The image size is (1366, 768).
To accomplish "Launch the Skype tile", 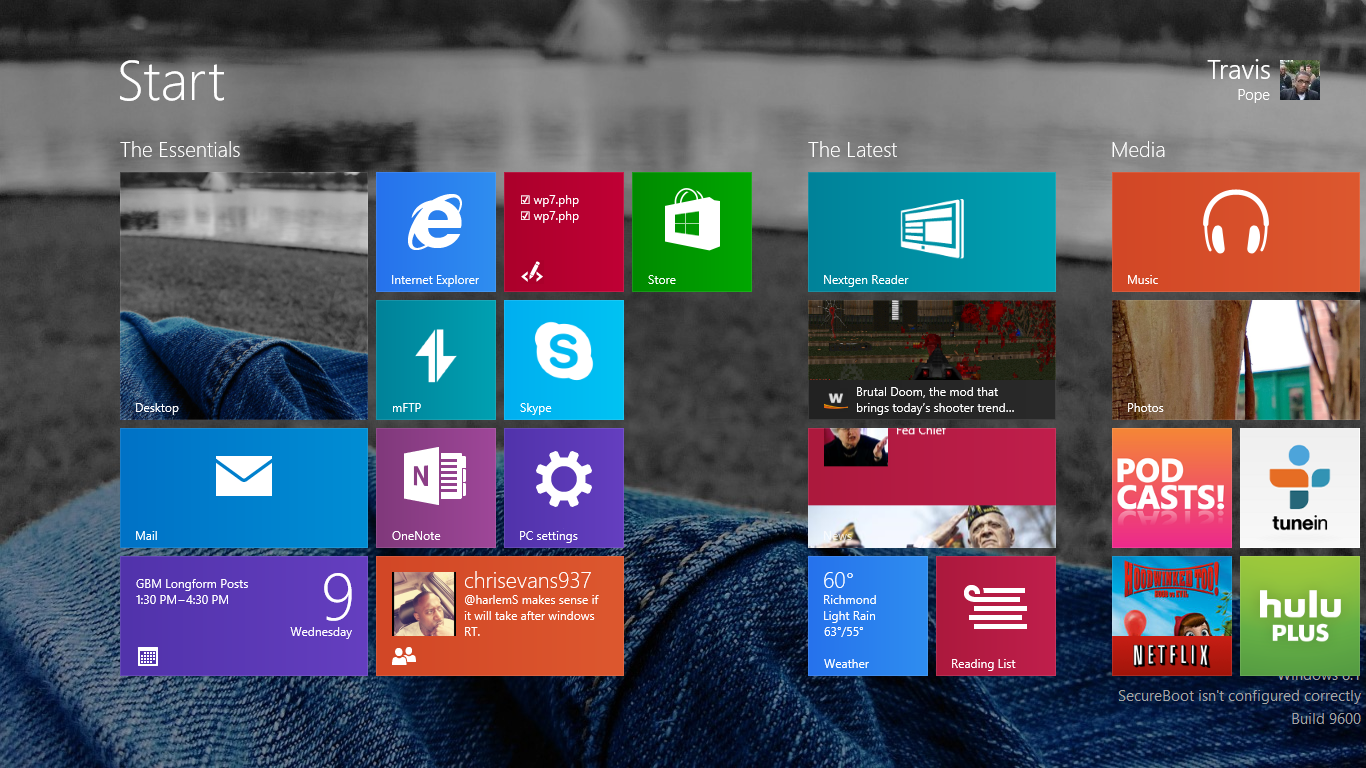I will [x=564, y=360].
